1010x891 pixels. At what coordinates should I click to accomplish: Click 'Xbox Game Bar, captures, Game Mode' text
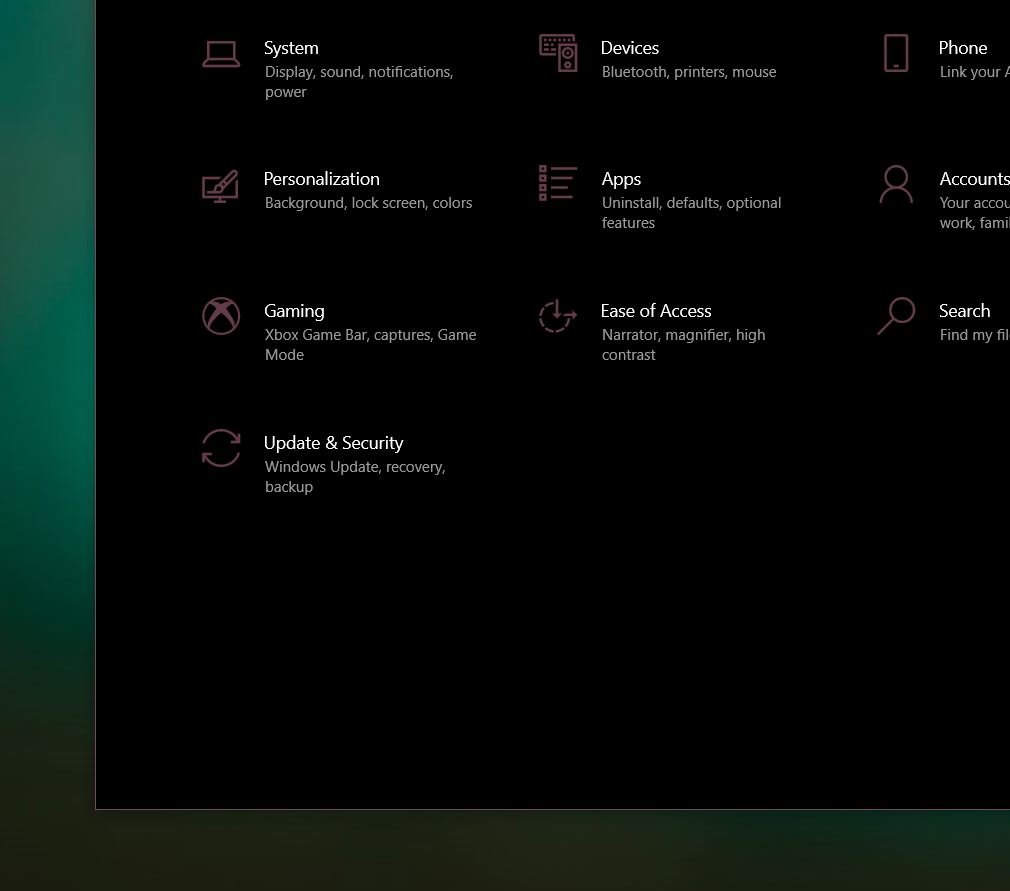click(370, 345)
